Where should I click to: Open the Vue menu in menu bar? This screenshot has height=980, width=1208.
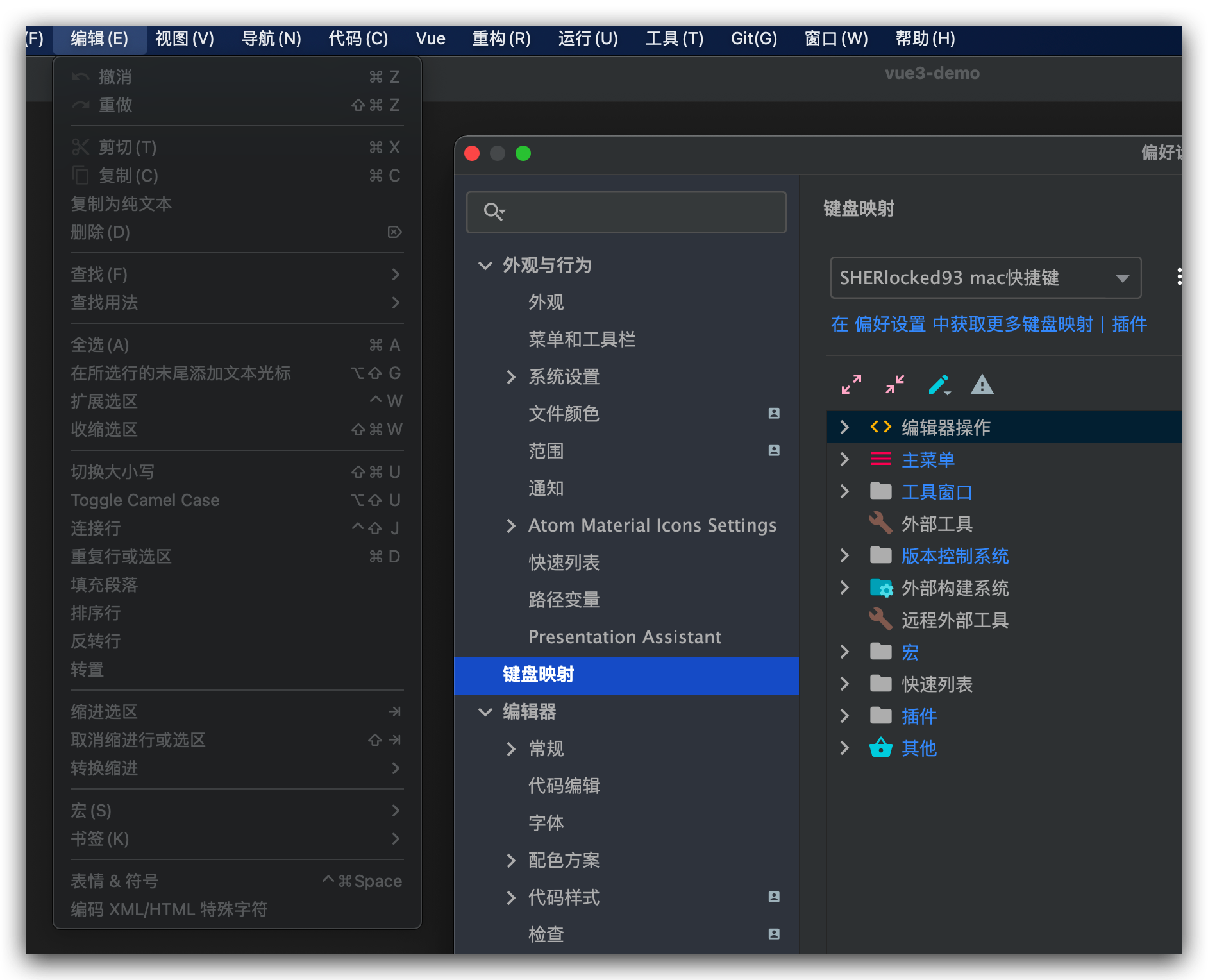point(430,38)
